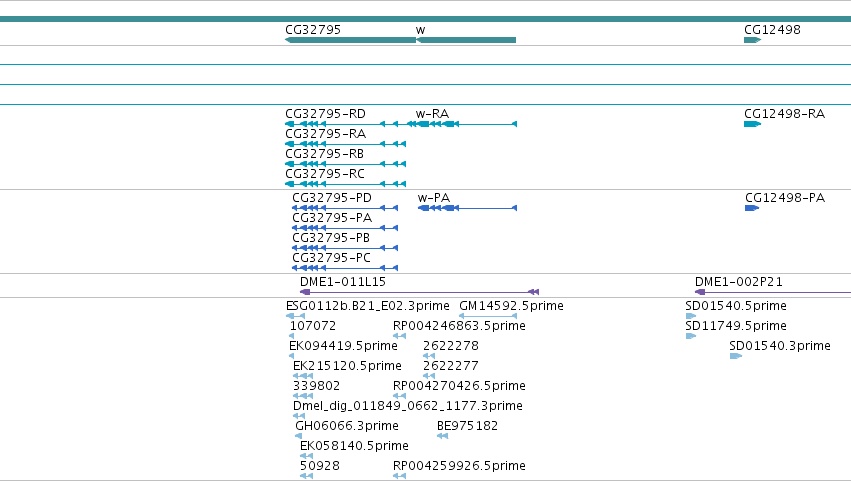This screenshot has width=851, height=481.
Task: Select the GM14592.5prime EST feature
Action: [488, 316]
